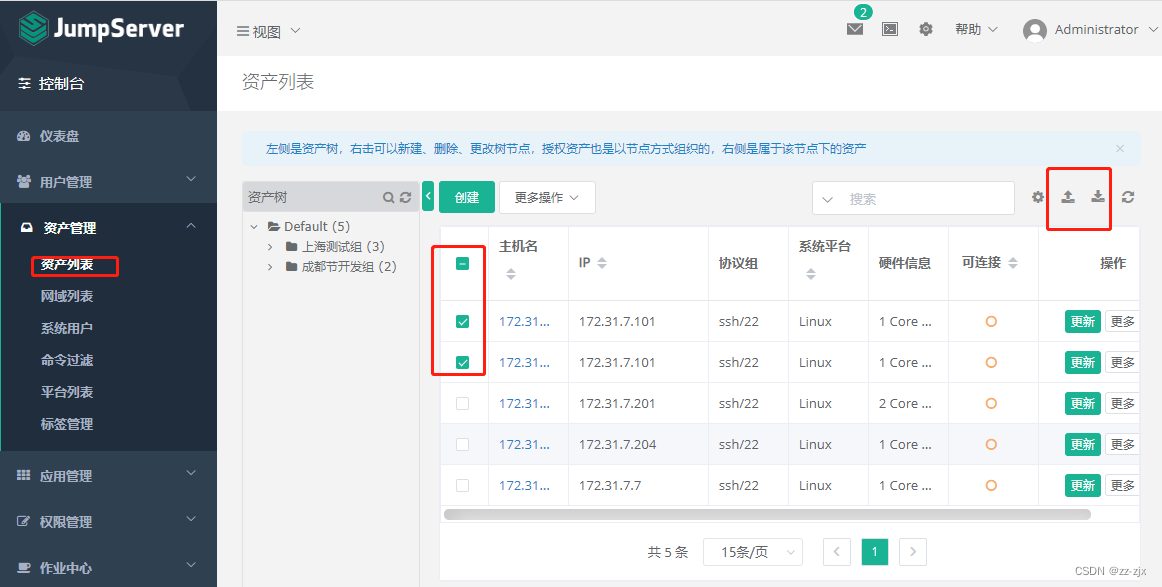The image size is (1162, 587).
Task: Click the import upload icon above the table
Action: point(1067,197)
